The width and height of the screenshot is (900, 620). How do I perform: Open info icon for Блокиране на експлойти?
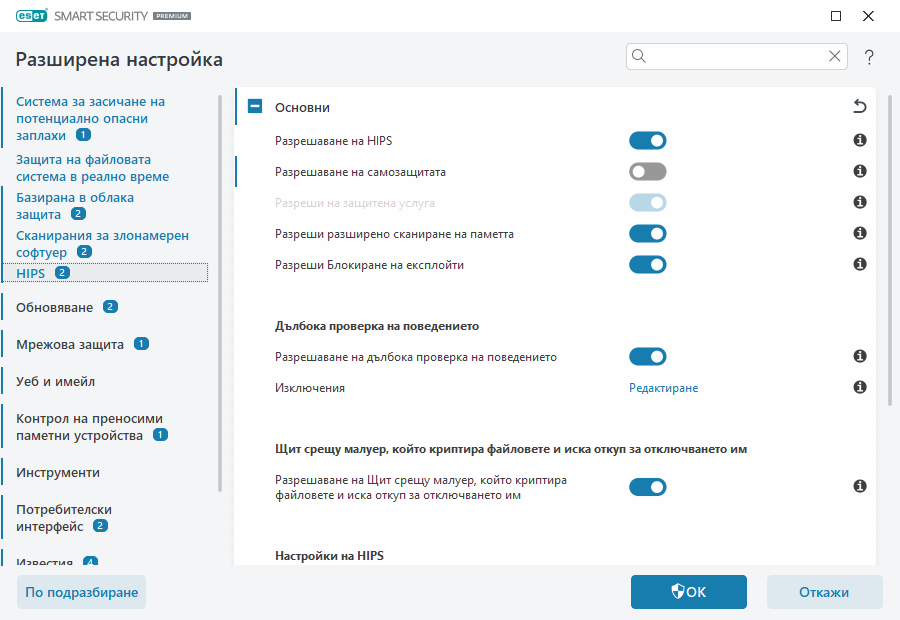coord(859,264)
